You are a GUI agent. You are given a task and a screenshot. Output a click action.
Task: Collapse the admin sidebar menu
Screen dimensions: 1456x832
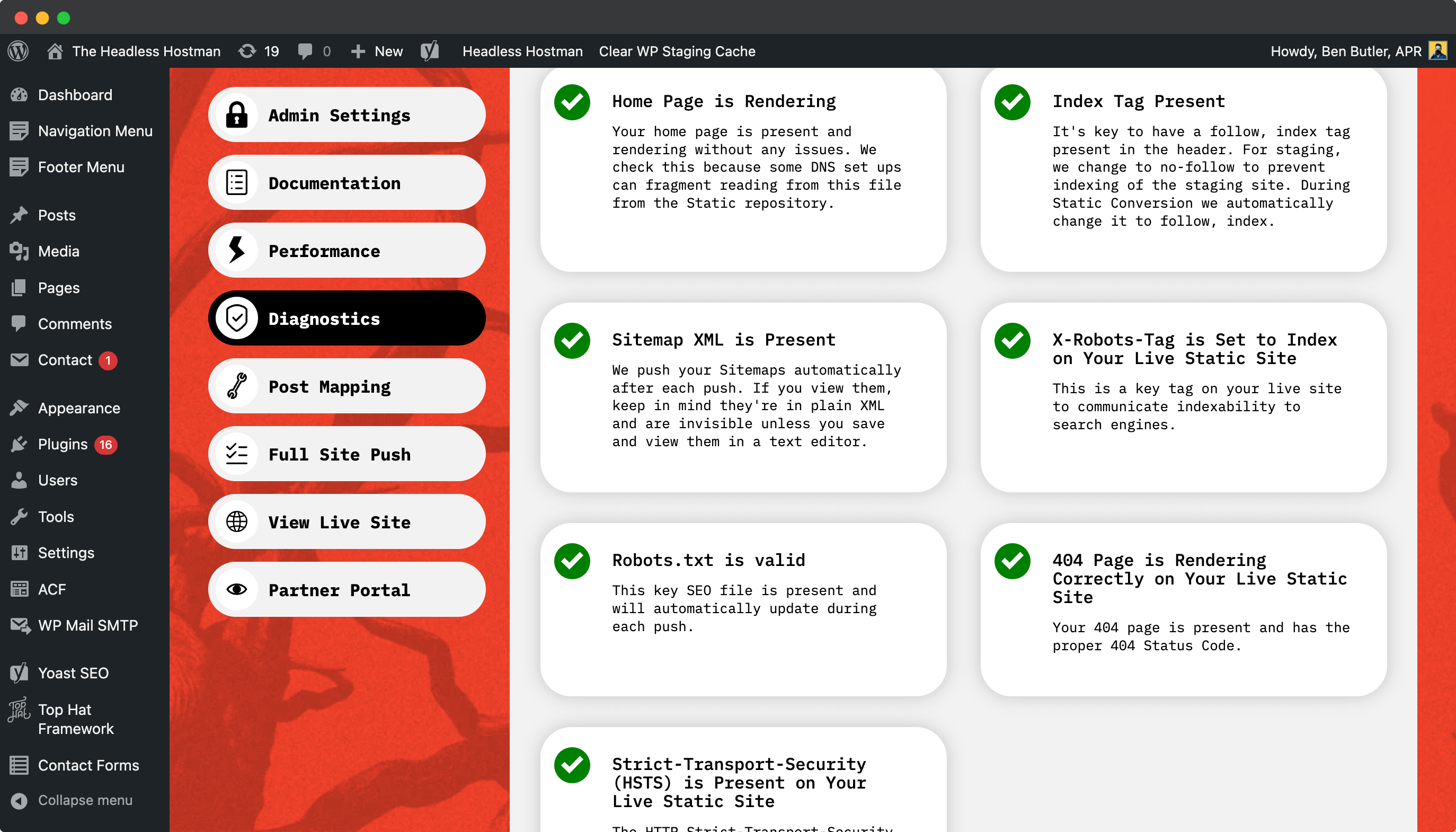[85, 800]
